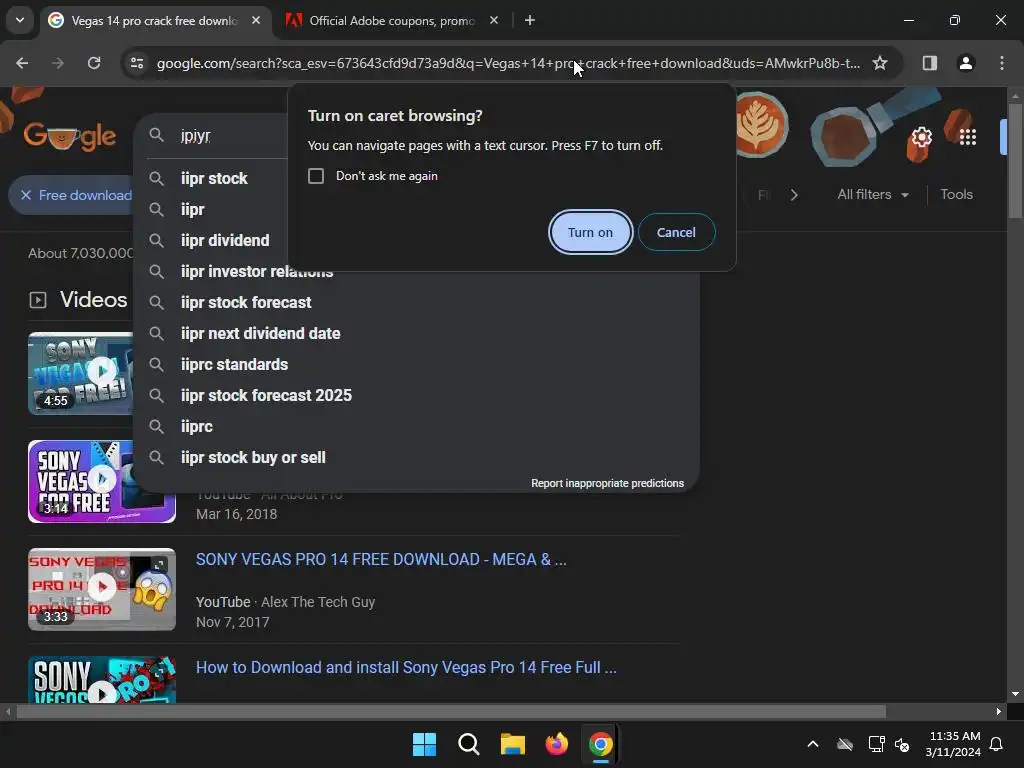This screenshot has width=1024, height=768.
Task: Click the browser back arrow
Action: [22, 63]
